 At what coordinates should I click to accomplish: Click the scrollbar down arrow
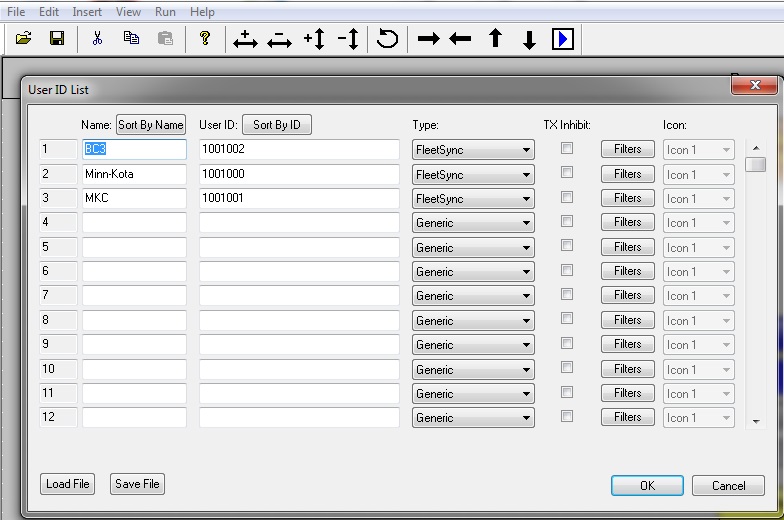(756, 422)
